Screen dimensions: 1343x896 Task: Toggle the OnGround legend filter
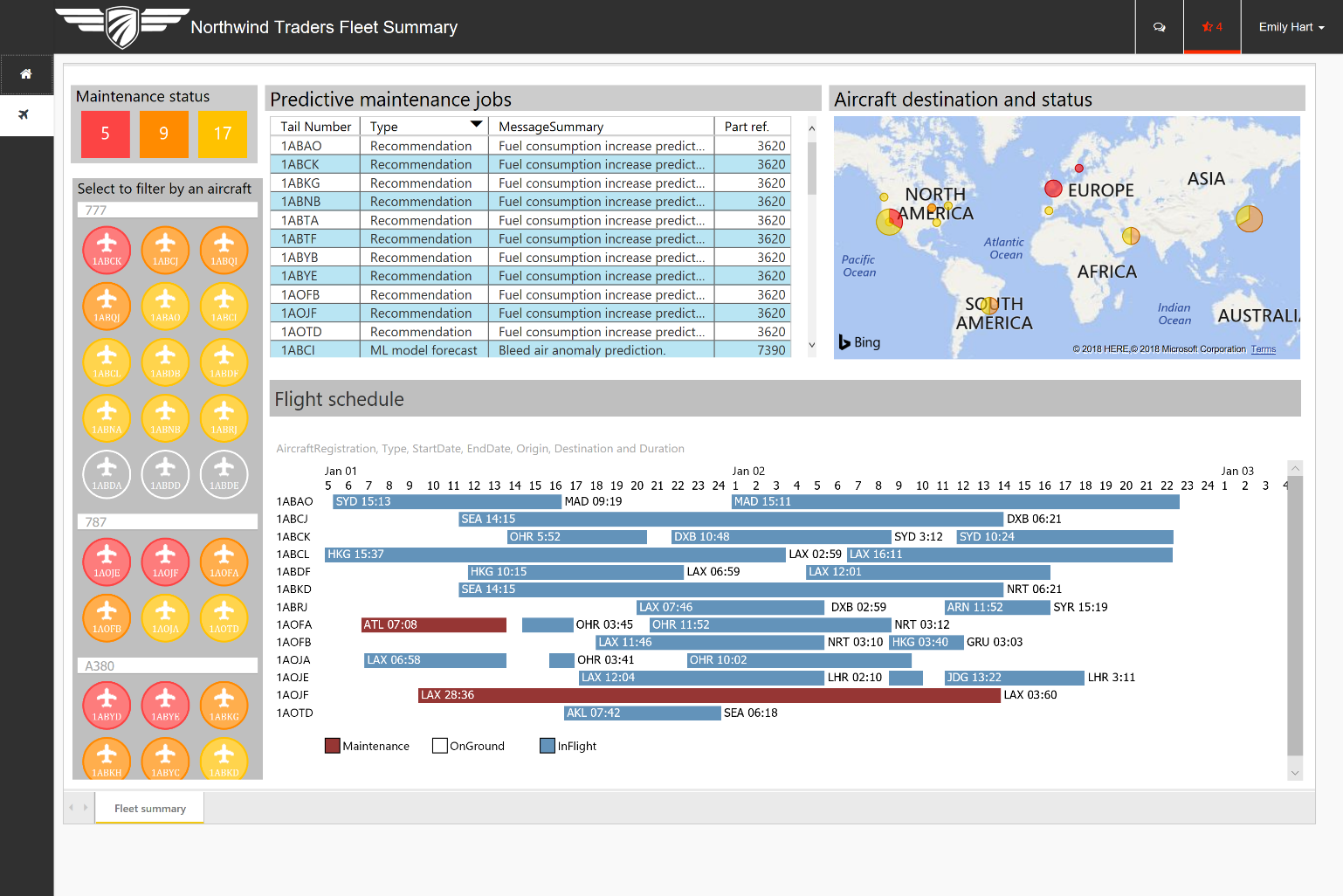tap(439, 745)
